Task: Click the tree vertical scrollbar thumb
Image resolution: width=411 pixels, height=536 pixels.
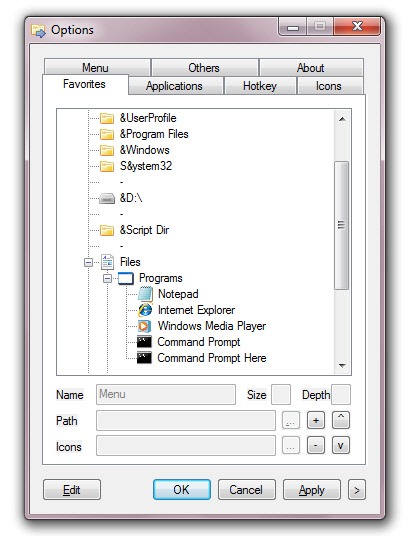Action: point(342,226)
